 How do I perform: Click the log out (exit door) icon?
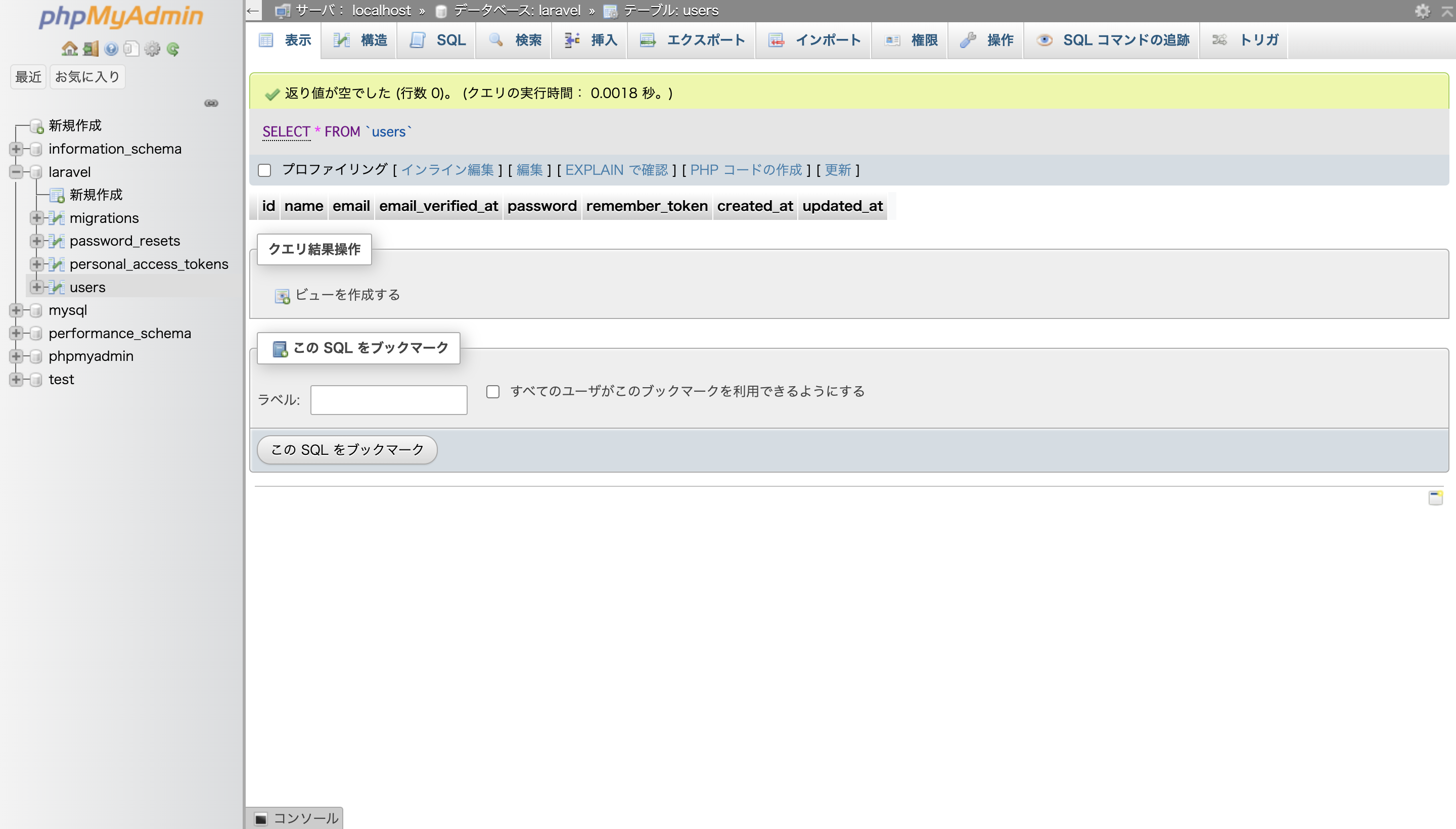(x=90, y=49)
